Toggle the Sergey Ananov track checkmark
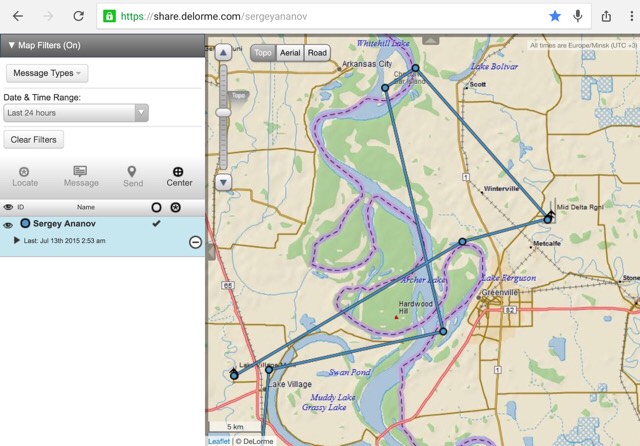 click(156, 223)
